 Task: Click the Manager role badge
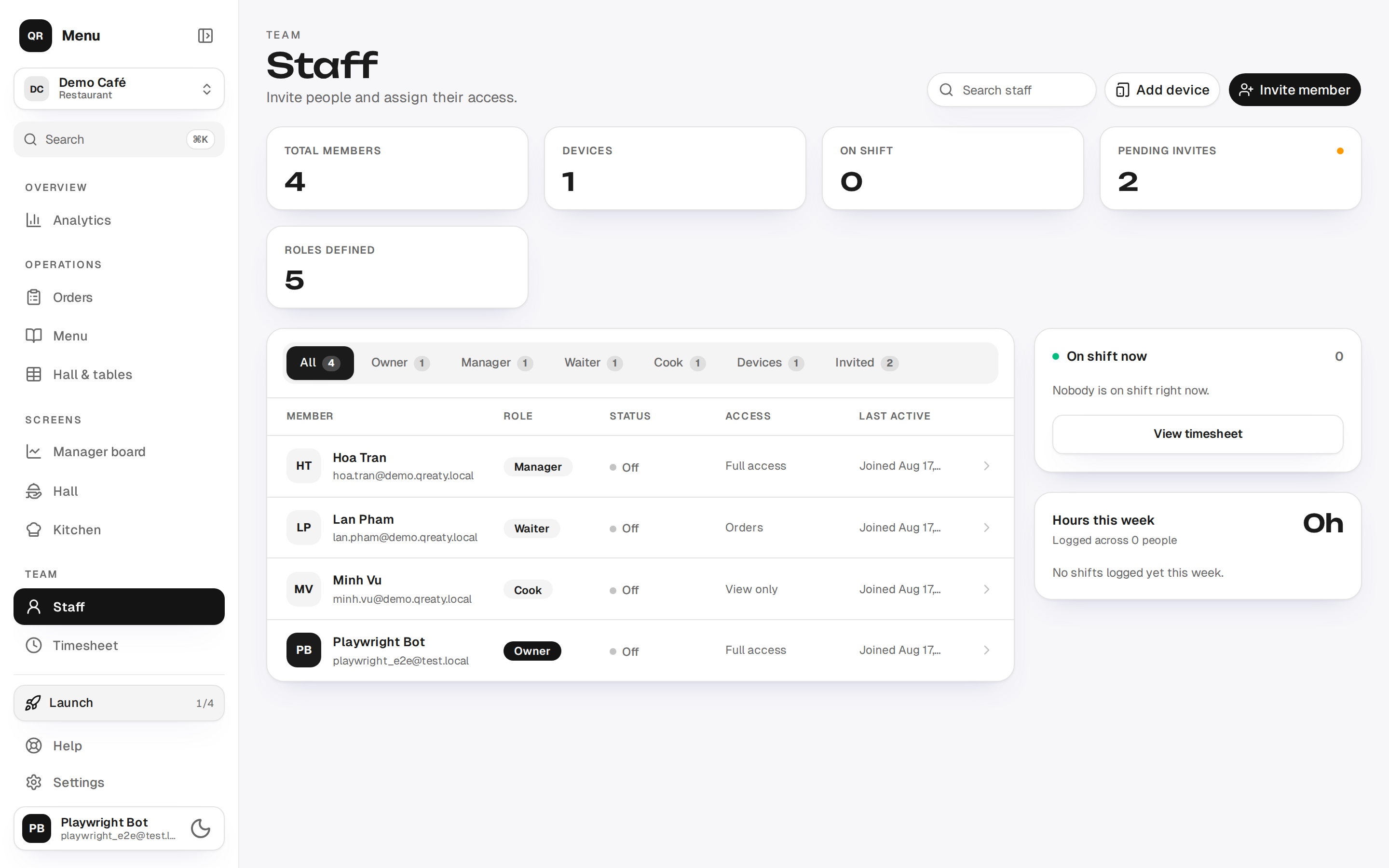(537, 467)
